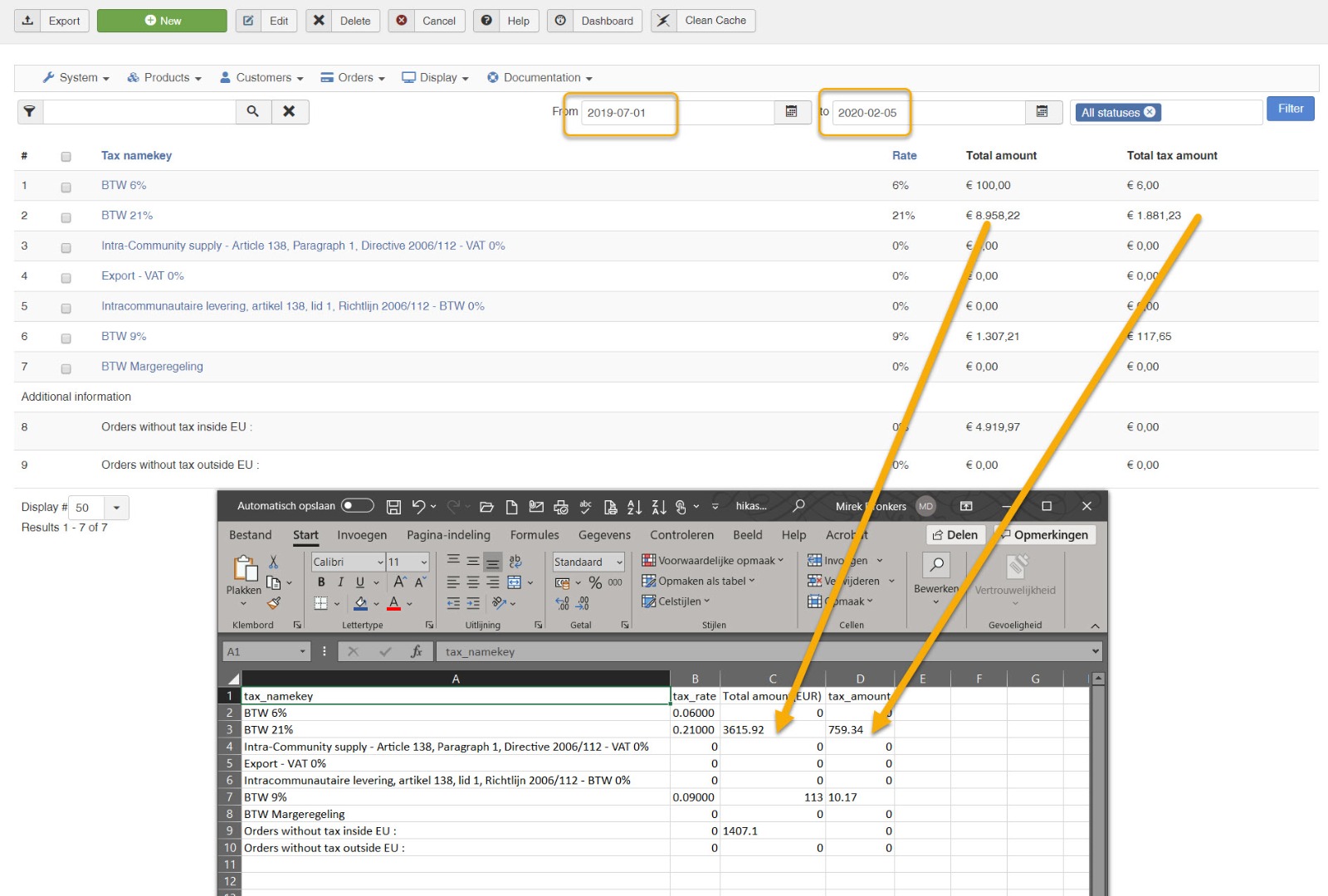Screen dimensions: 1328x896
Task: Tick the checkbox for BTW 6% row
Action: [x=66, y=187]
